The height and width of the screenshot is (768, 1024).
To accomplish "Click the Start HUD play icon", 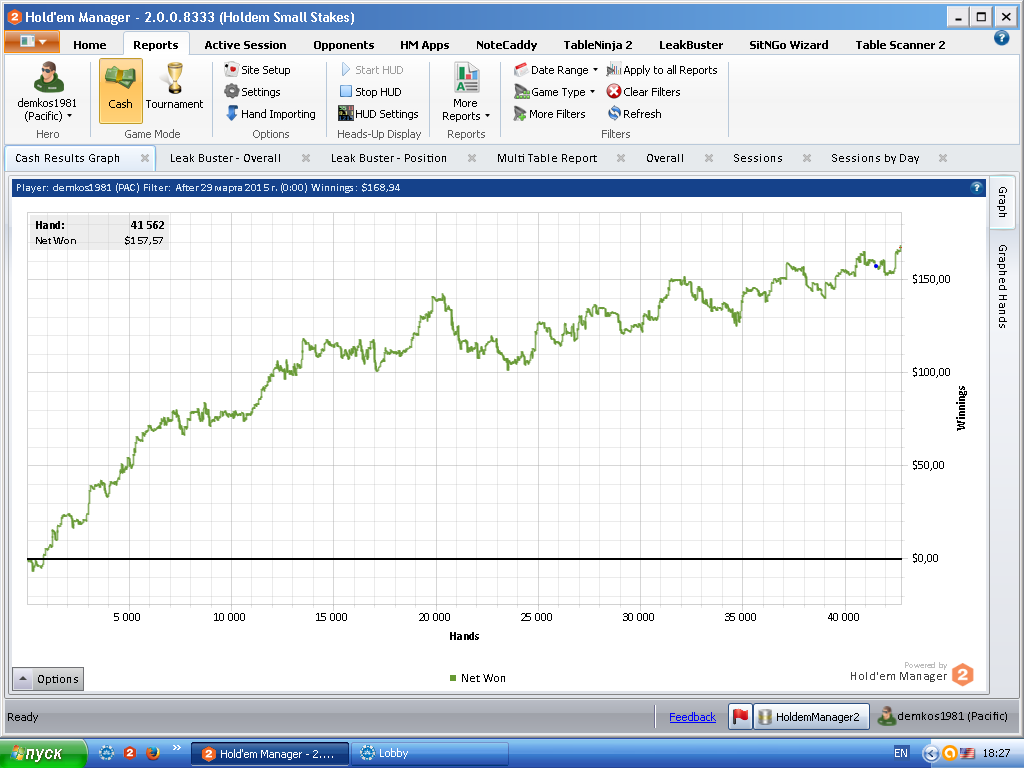I will 346,70.
